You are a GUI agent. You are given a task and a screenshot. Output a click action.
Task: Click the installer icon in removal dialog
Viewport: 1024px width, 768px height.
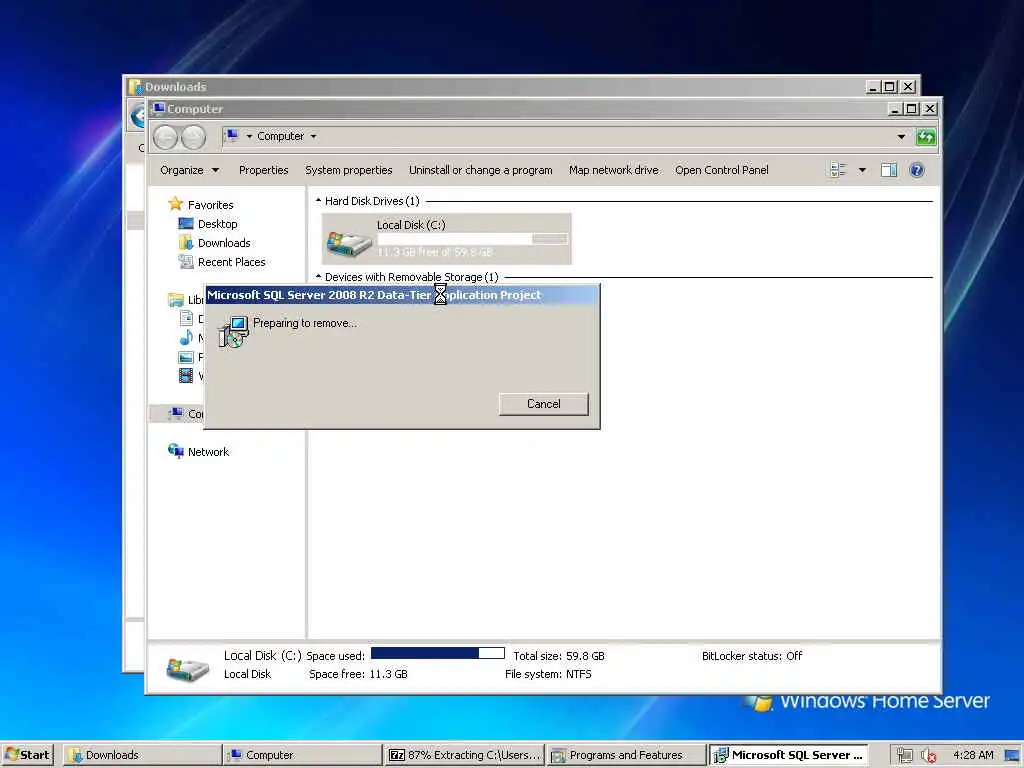pos(233,332)
